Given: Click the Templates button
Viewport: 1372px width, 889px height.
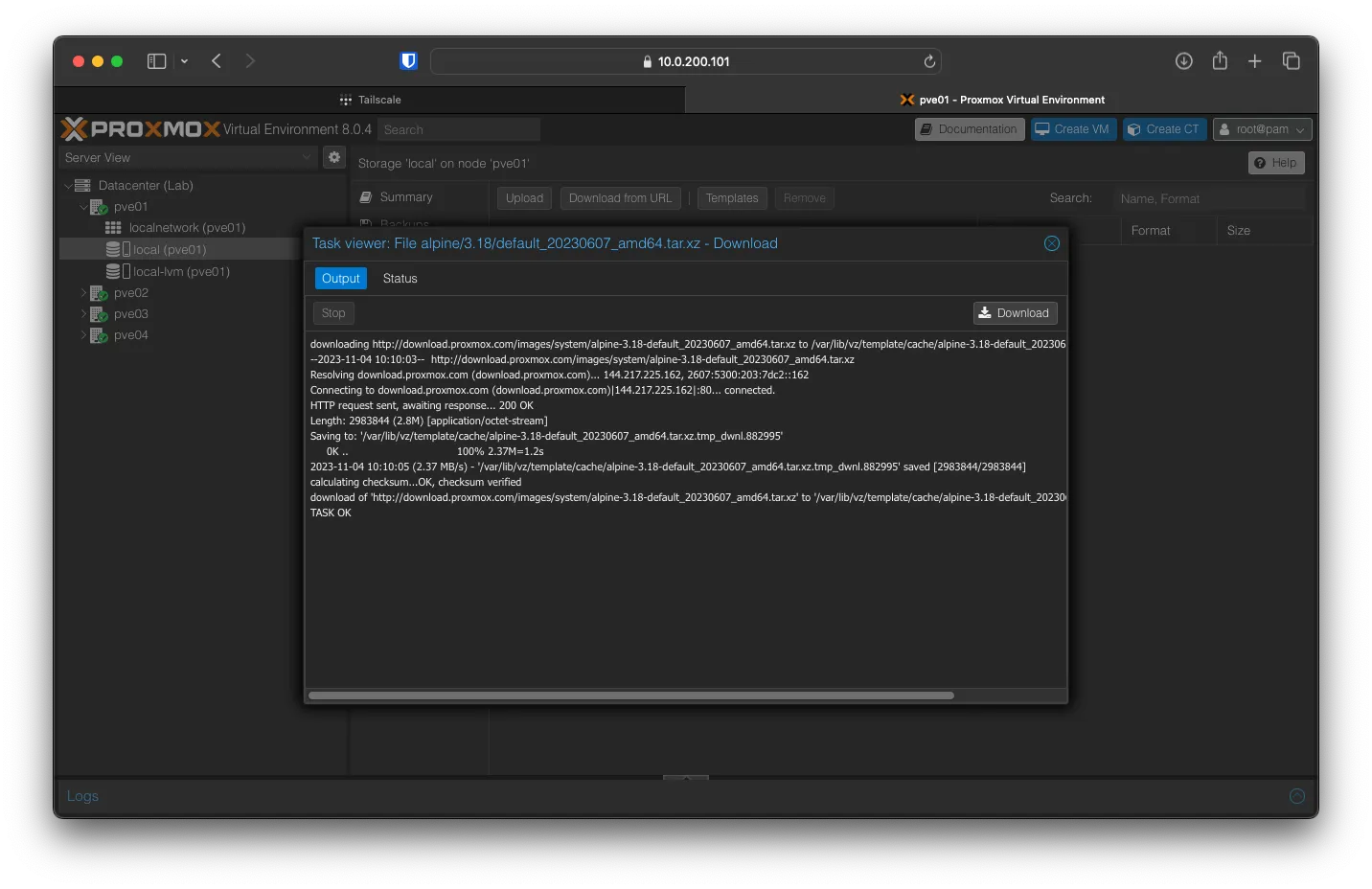Looking at the screenshot, I should click(732, 198).
